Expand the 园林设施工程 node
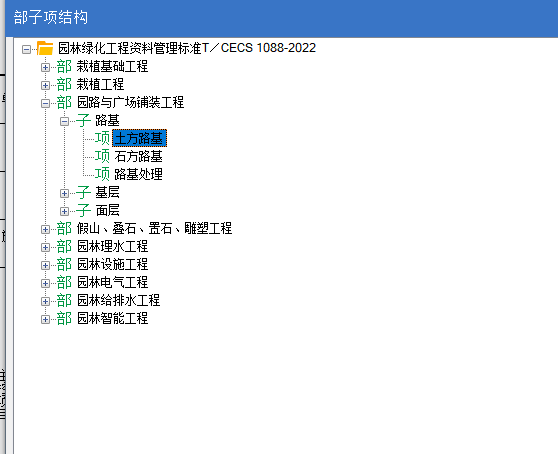The width and height of the screenshot is (558, 454). [45, 265]
